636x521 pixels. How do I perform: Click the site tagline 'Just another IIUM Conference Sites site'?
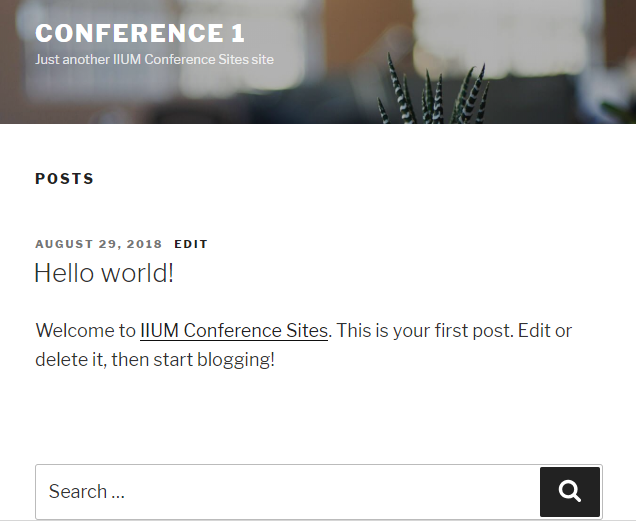click(x=154, y=59)
